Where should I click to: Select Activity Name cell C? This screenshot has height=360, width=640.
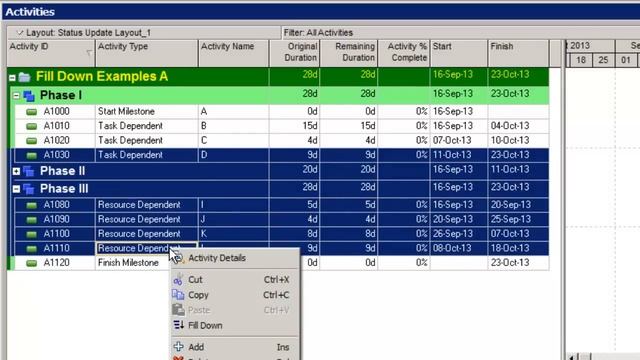[x=233, y=141]
